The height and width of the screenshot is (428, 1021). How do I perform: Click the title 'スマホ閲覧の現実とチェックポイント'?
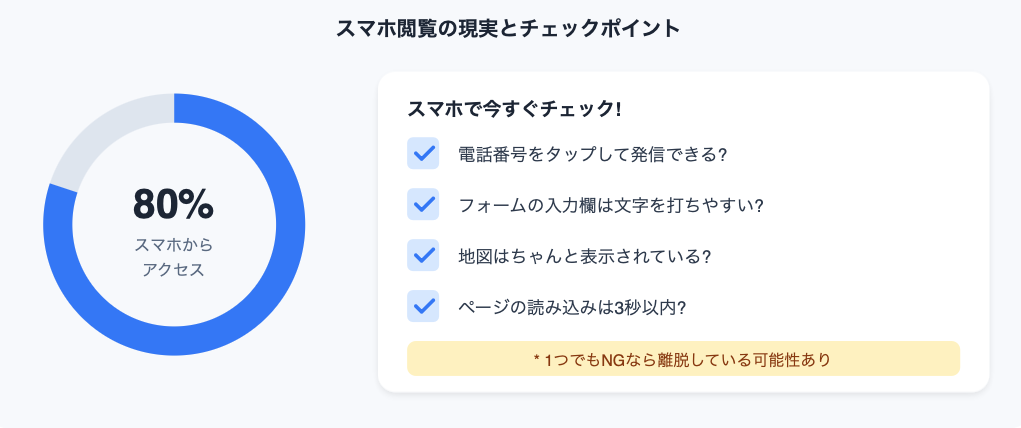tap(510, 29)
